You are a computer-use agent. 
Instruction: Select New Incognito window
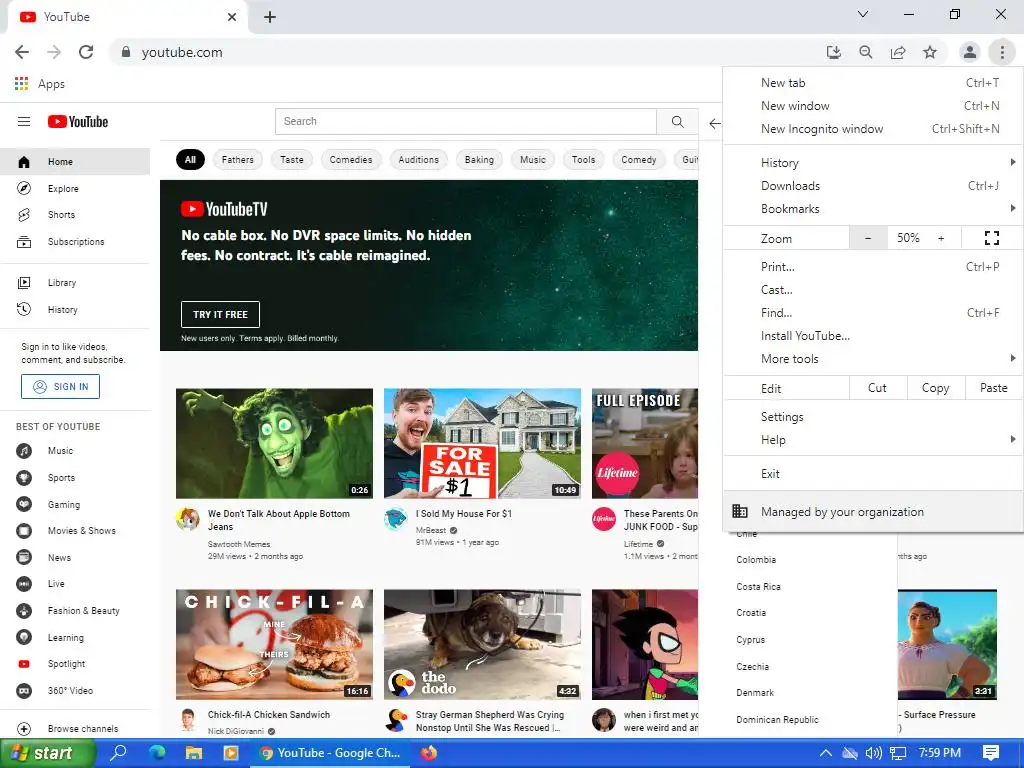click(x=873, y=129)
